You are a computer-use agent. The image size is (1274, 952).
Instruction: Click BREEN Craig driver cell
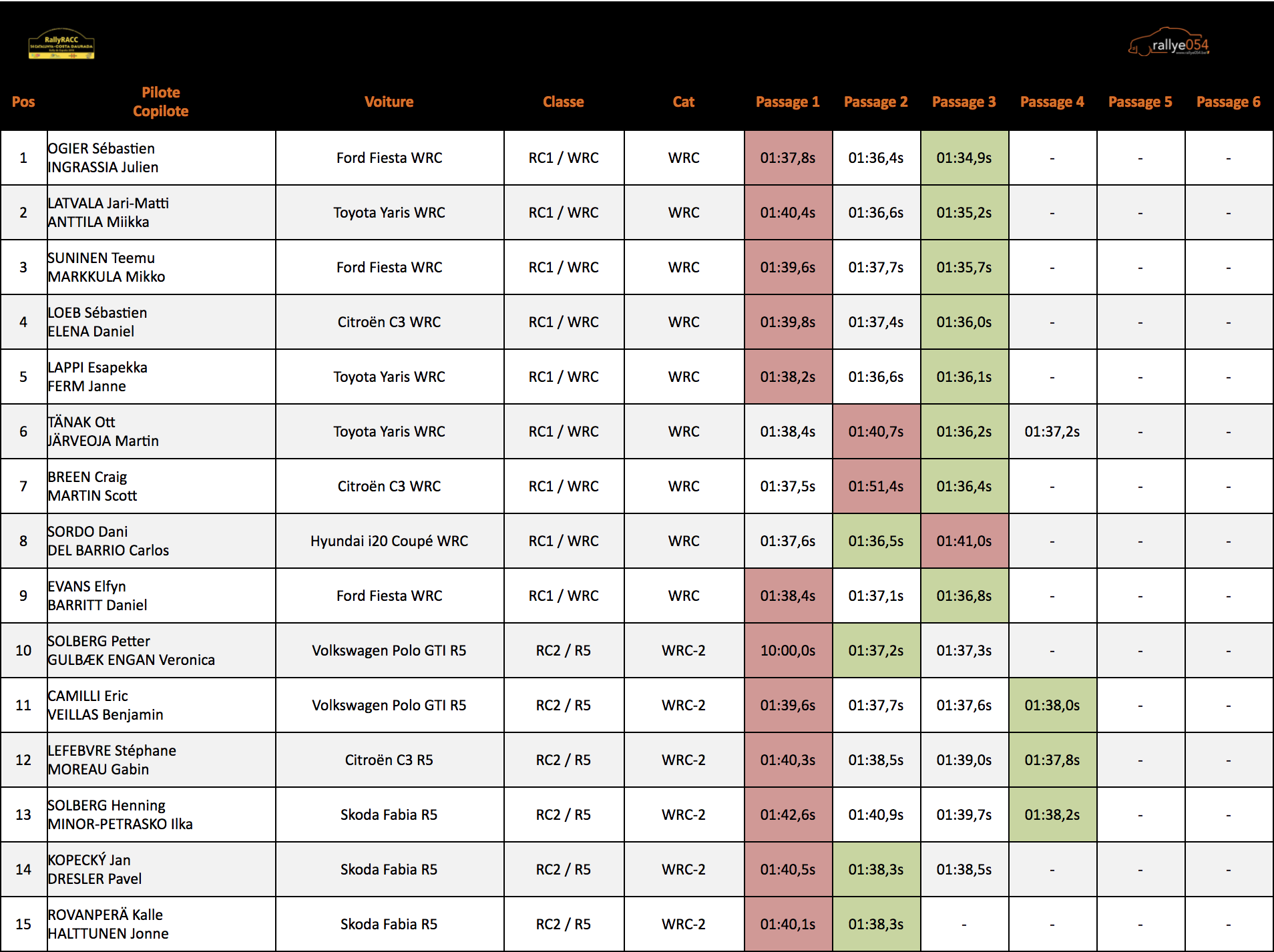point(161,487)
